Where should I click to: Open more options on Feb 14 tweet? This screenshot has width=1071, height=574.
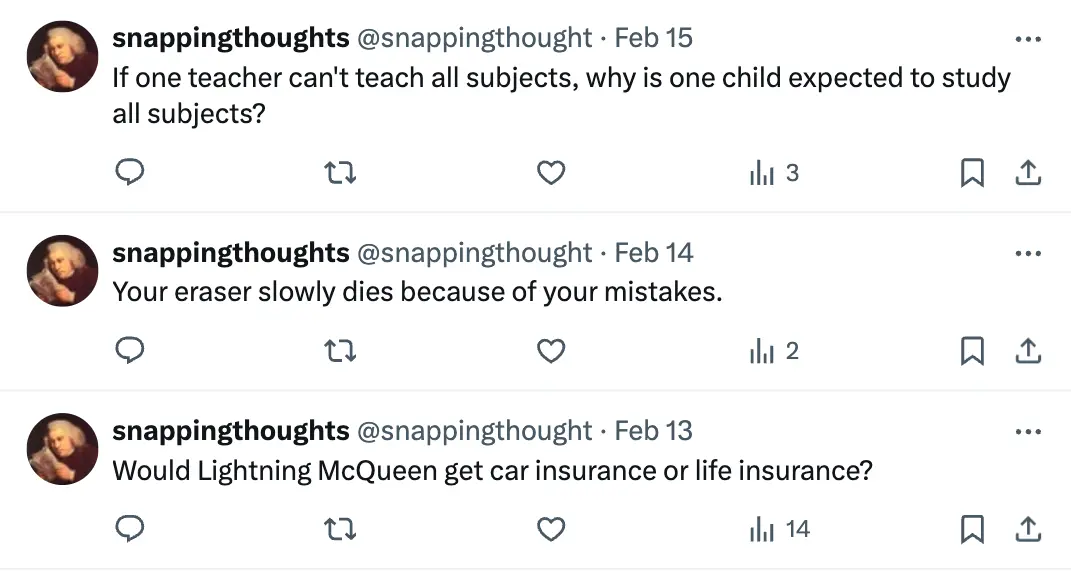(1028, 254)
